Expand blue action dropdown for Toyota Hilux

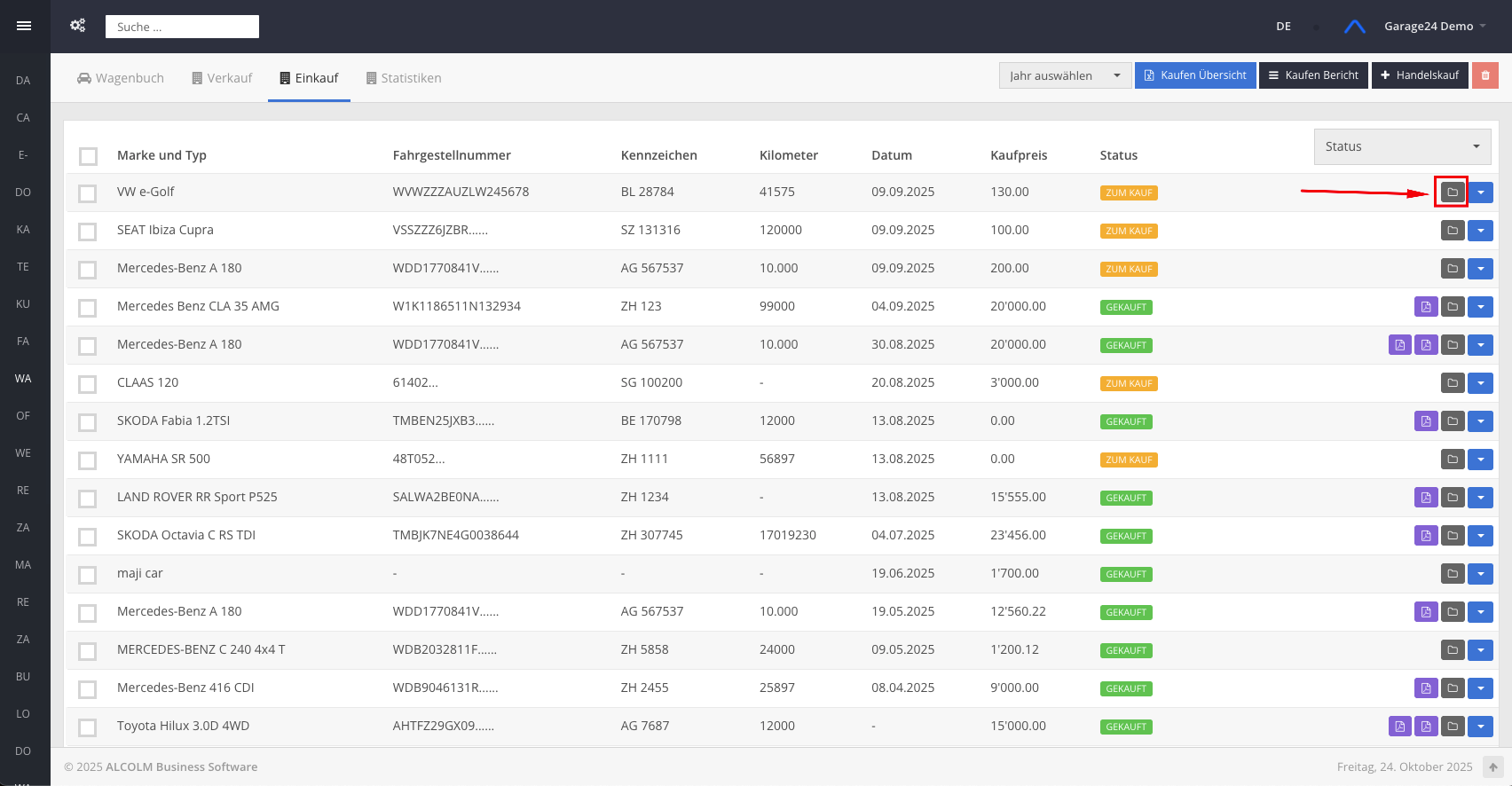pyautogui.click(x=1479, y=727)
